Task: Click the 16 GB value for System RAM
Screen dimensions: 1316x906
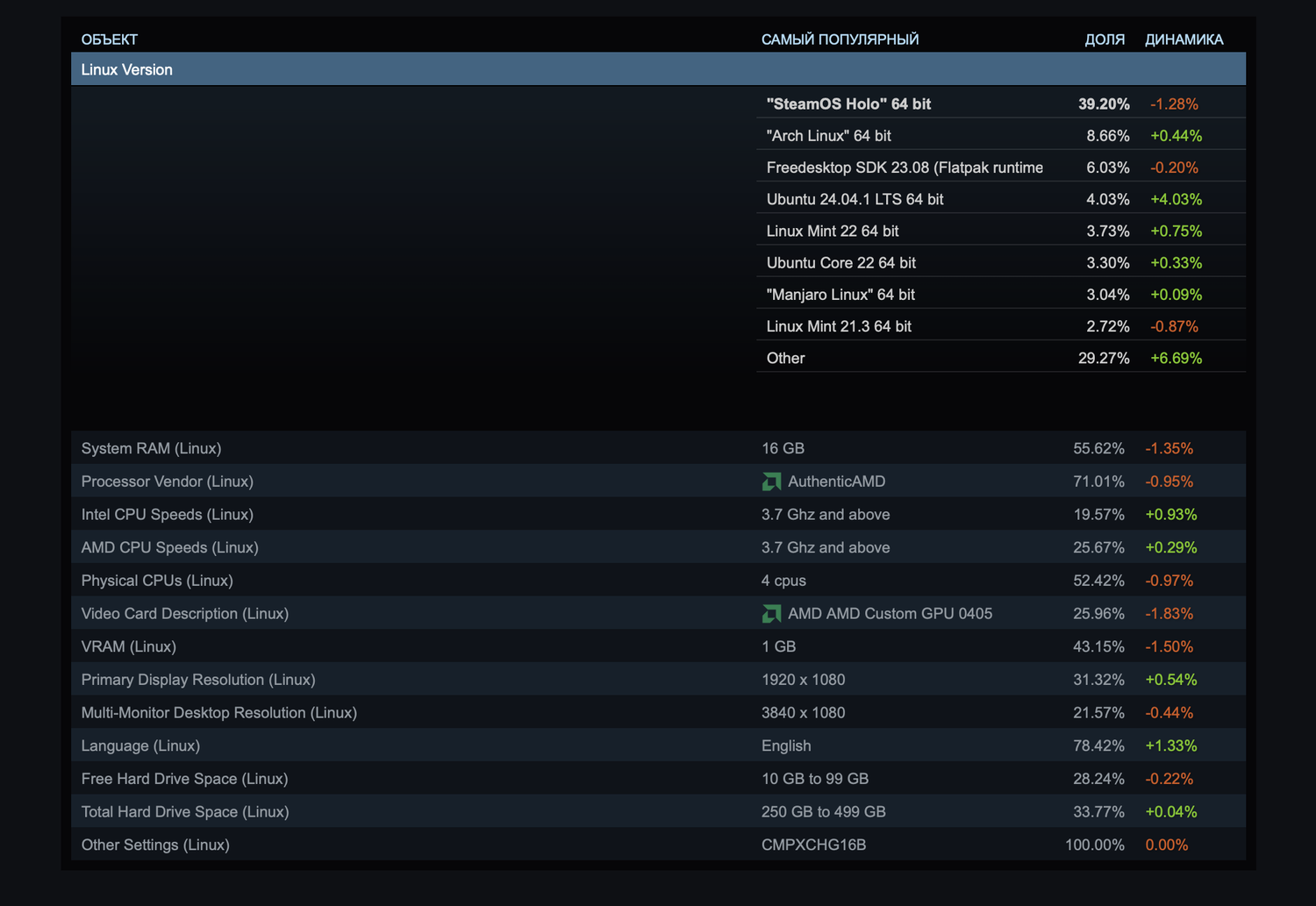Action: 783,448
